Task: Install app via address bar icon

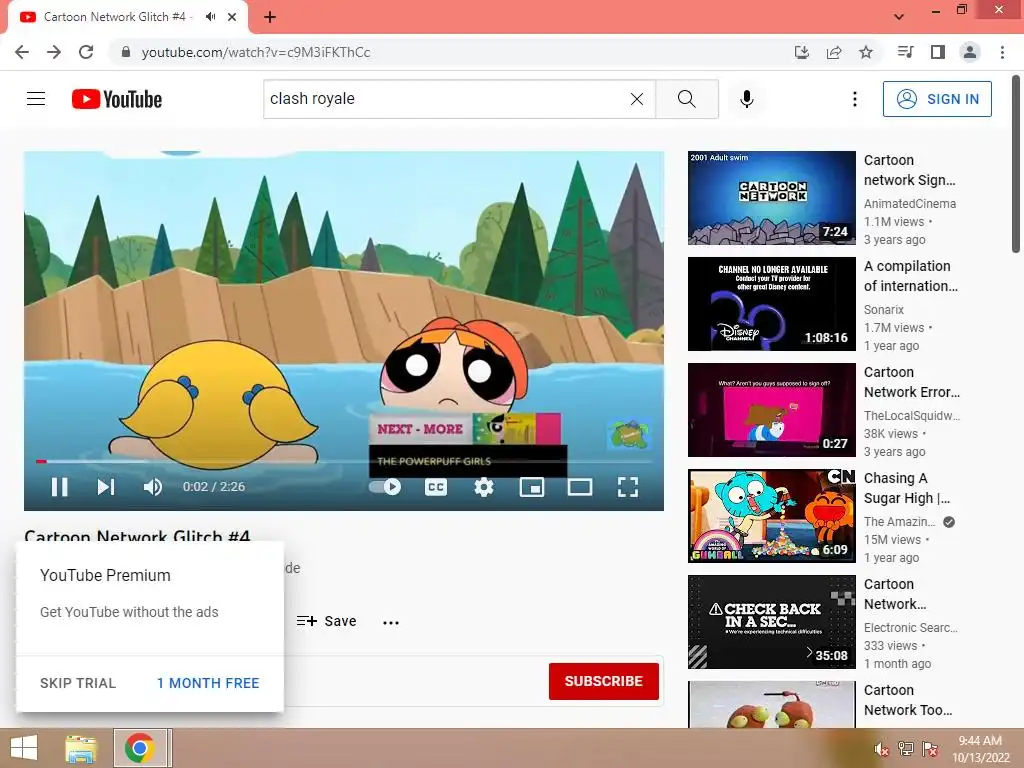Action: tap(802, 52)
